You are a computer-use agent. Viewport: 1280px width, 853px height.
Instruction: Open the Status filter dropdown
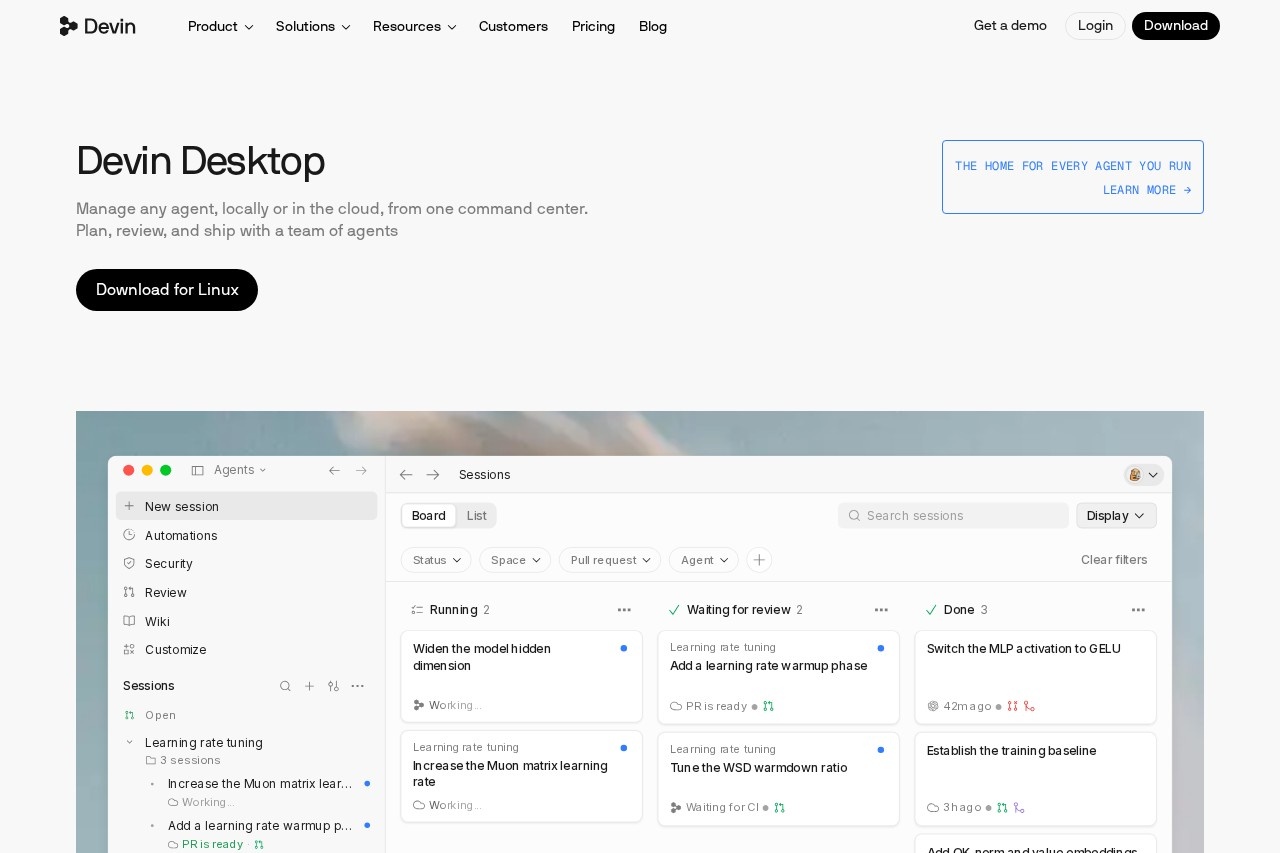click(436, 560)
